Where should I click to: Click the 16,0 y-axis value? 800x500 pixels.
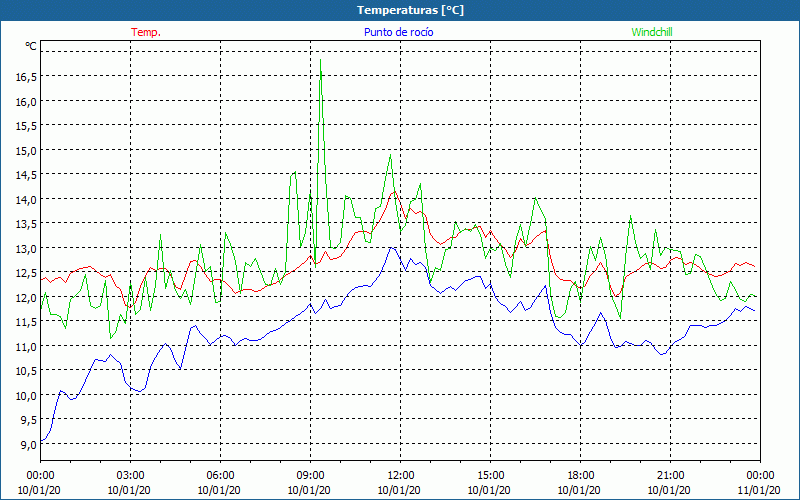[x=27, y=101]
